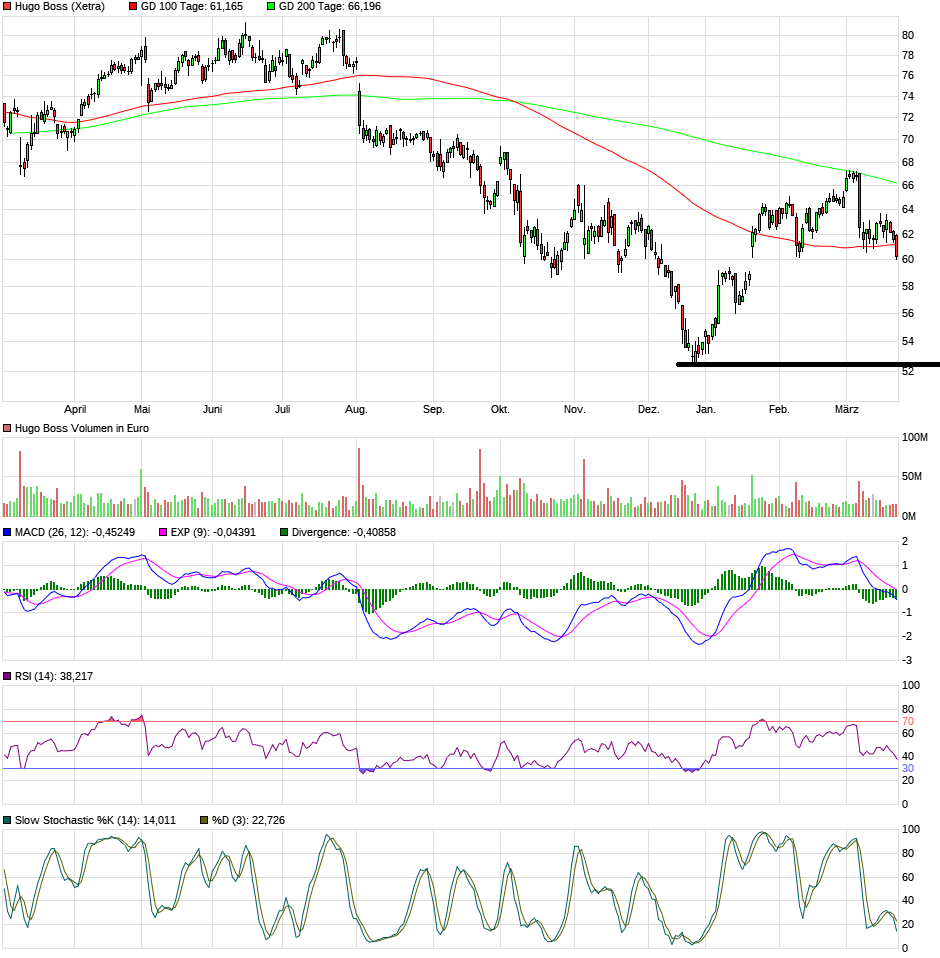940x958 pixels.
Task: Click the magenta EXP (9) legend swatch
Action: pos(164,532)
